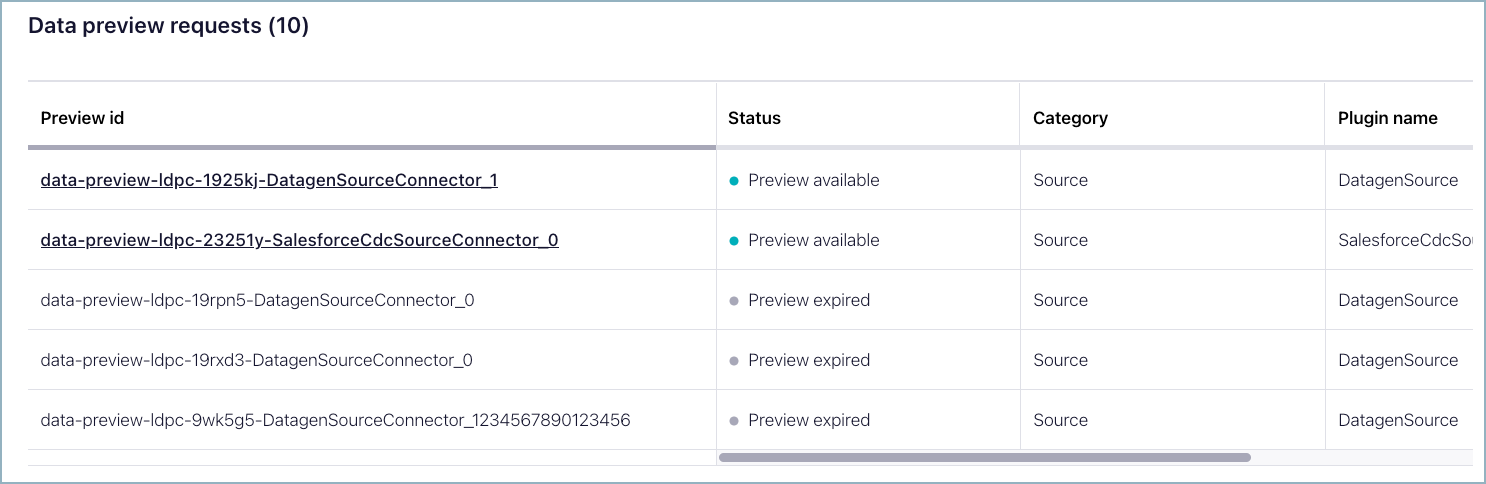Sort by Category column header
The width and height of the screenshot is (1486, 484).
tap(1070, 118)
